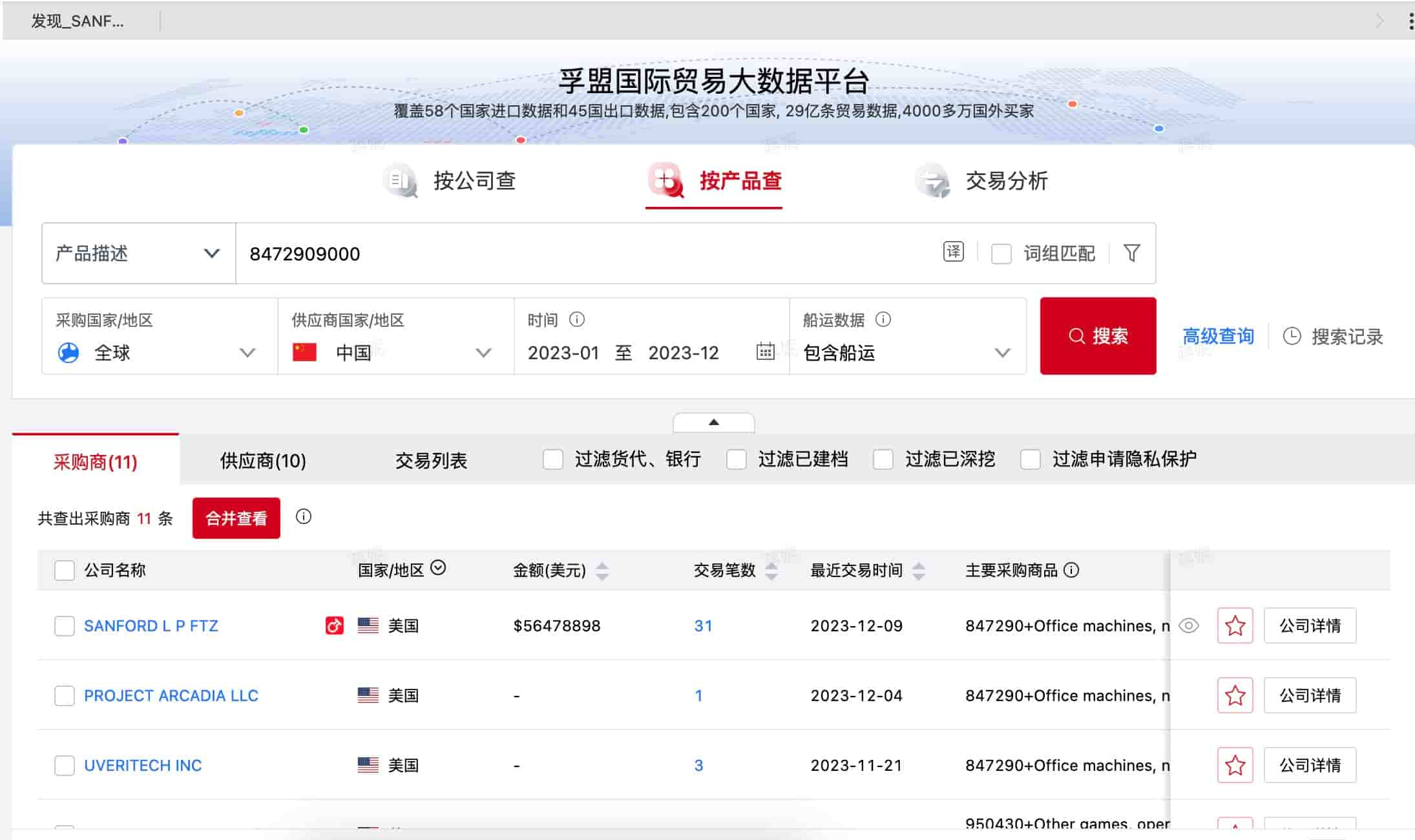This screenshot has height=840, width=1415.
Task: Click eye icon on SANFORD row
Action: pos(1189,625)
